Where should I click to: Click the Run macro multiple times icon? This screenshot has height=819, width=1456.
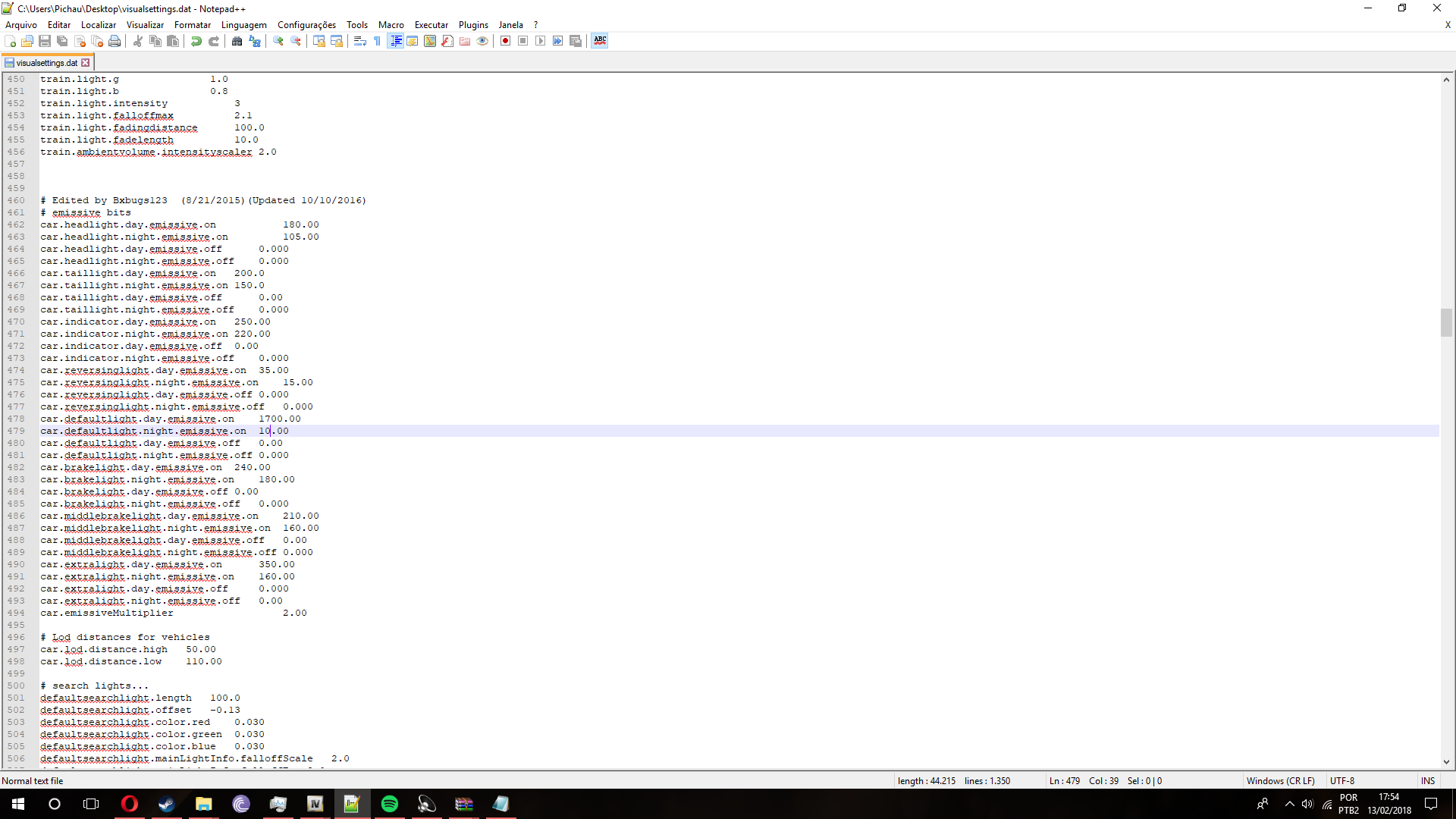tap(558, 41)
